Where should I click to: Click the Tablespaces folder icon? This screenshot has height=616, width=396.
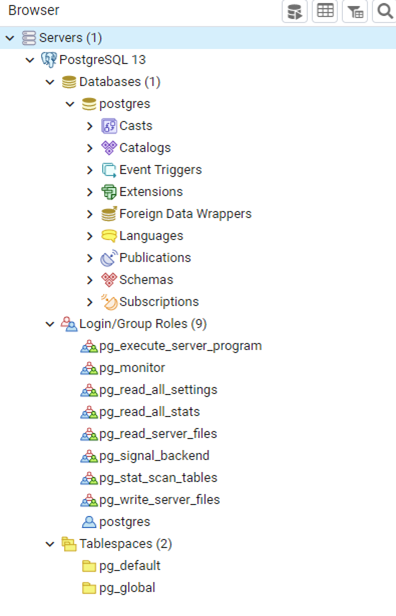point(69,544)
